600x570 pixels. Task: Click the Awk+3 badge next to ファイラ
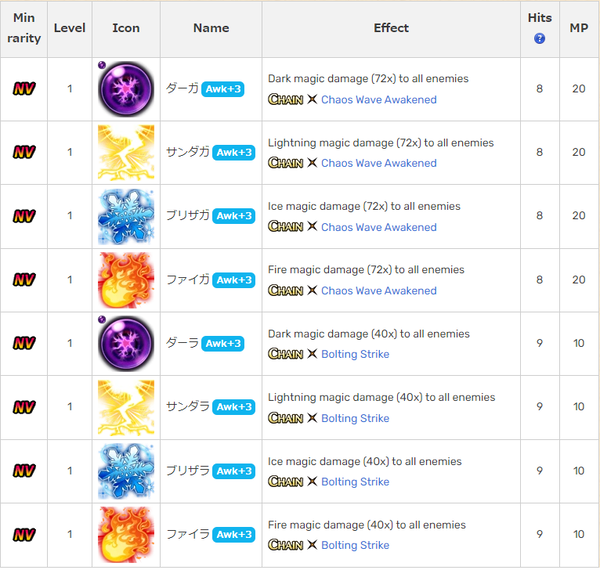234,534
